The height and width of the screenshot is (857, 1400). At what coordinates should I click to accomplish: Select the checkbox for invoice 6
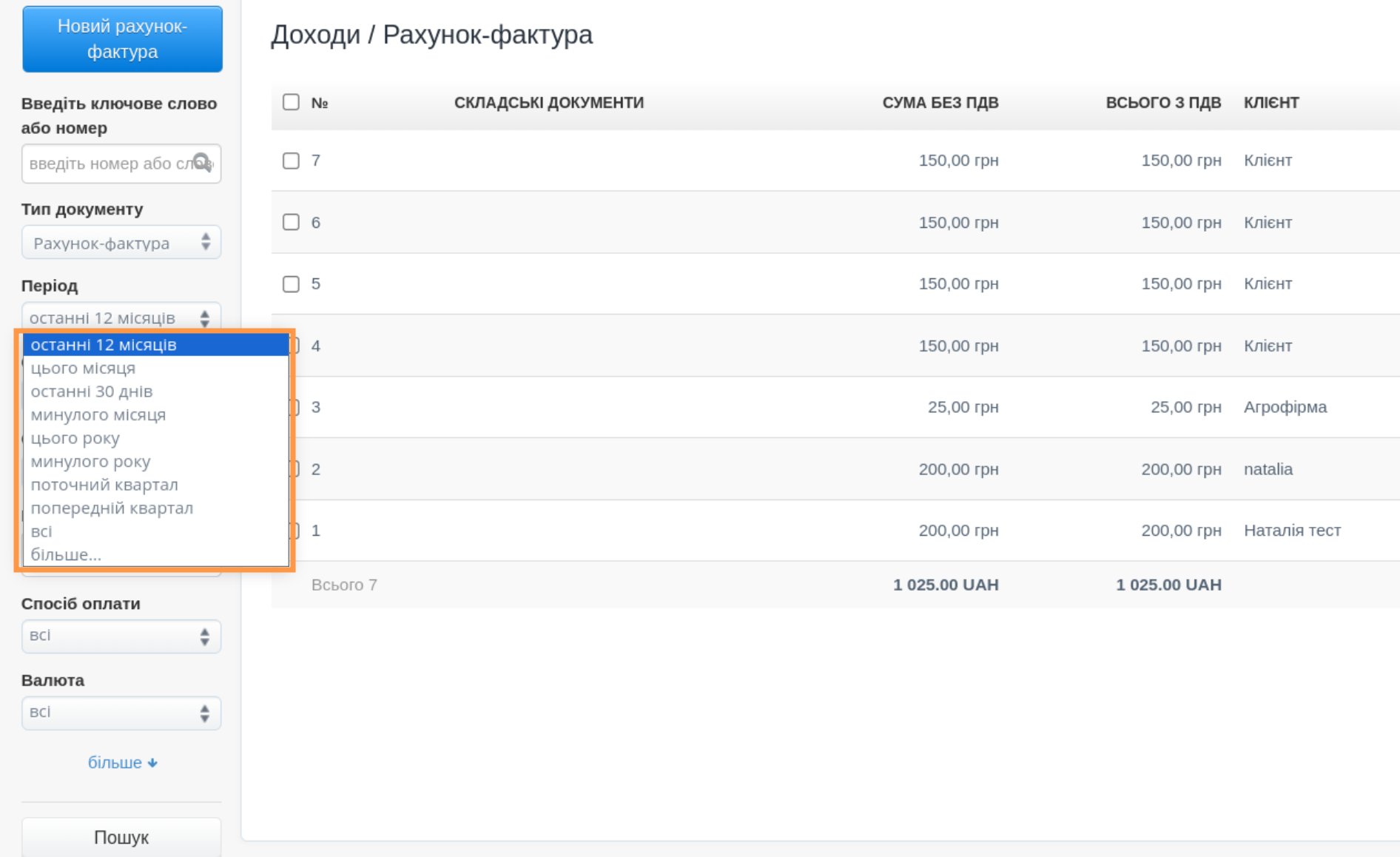291,222
